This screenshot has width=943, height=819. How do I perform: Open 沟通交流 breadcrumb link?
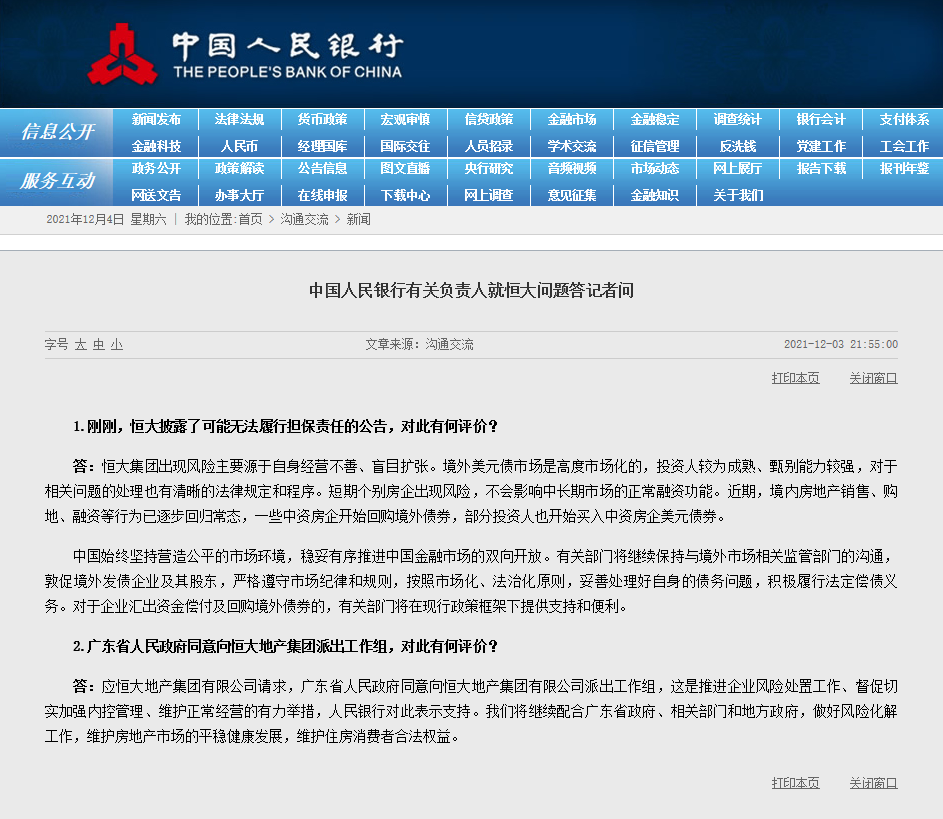pos(304,219)
